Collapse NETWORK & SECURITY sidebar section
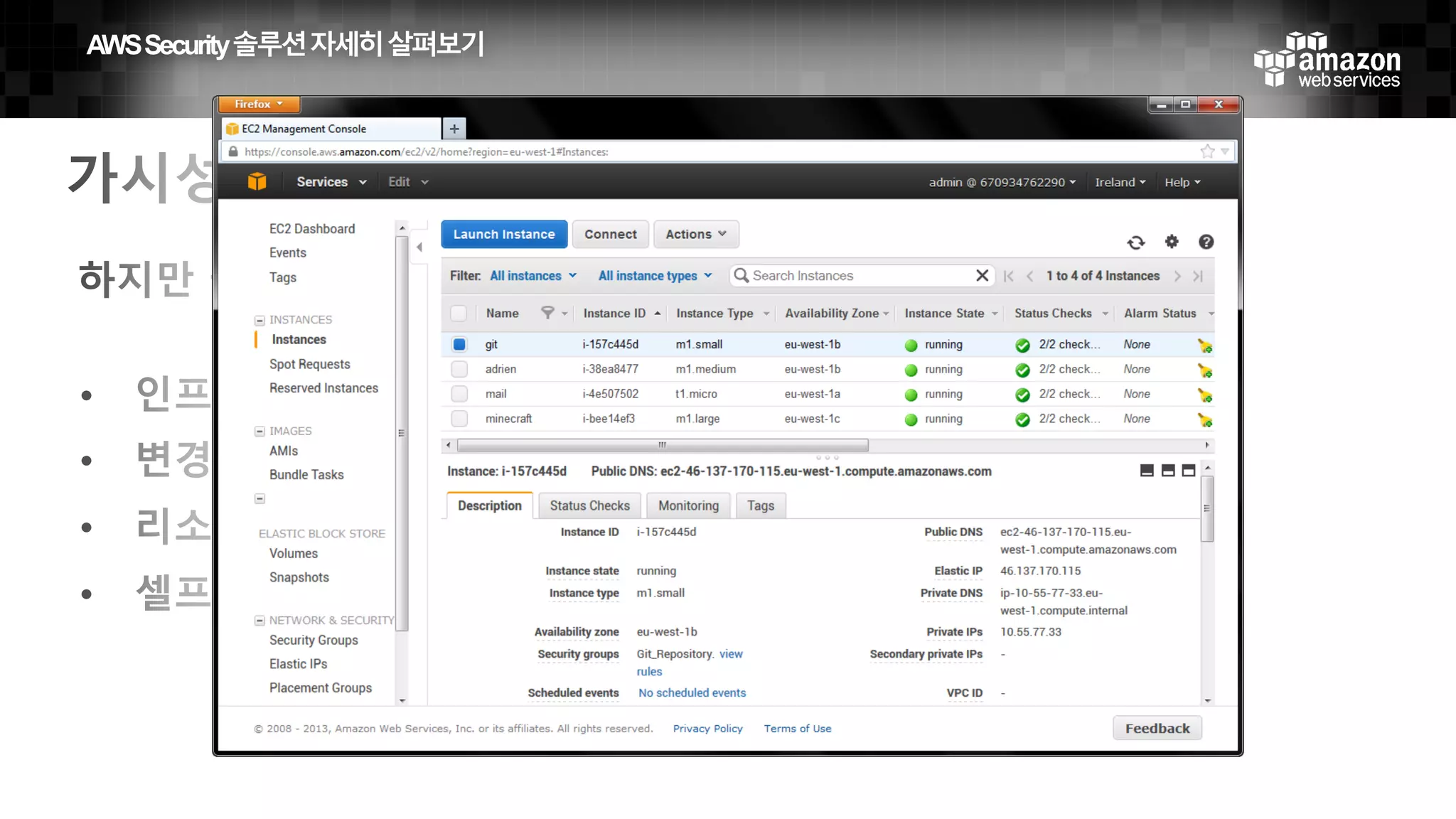The height and width of the screenshot is (819, 1456). [x=259, y=621]
